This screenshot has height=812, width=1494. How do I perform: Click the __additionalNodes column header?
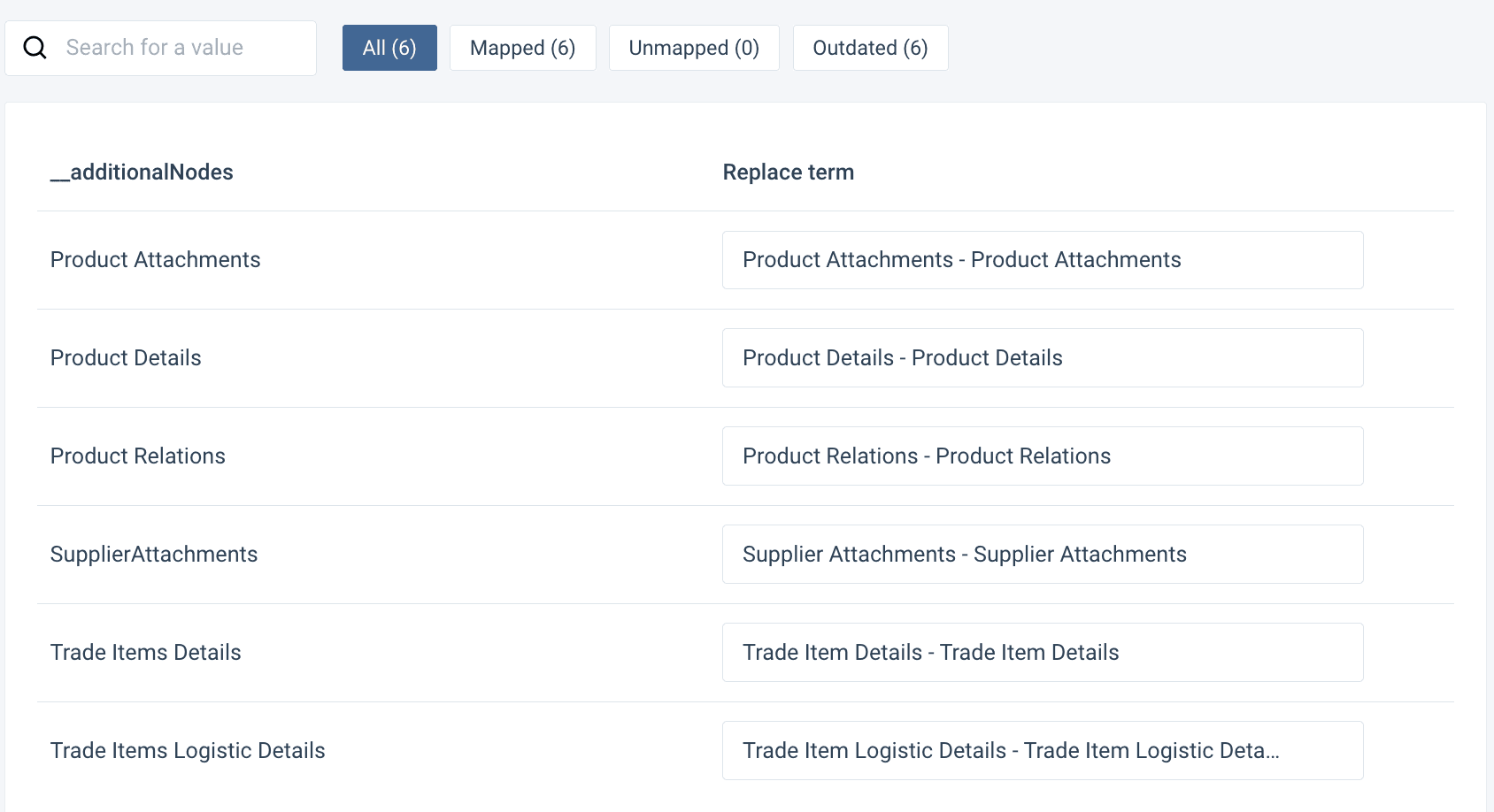pyautogui.click(x=142, y=172)
